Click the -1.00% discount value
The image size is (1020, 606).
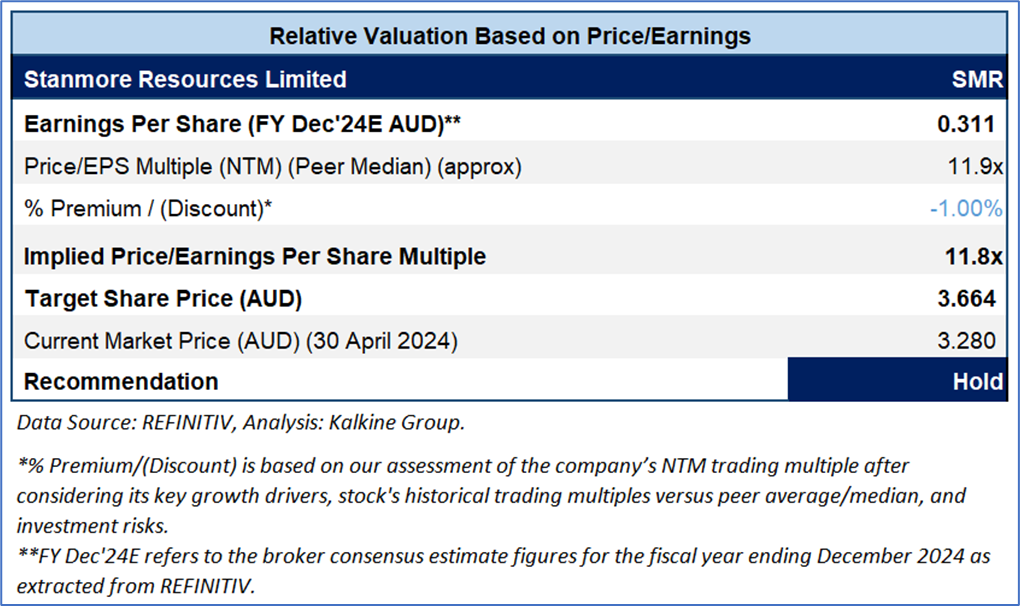pyautogui.click(x=964, y=208)
